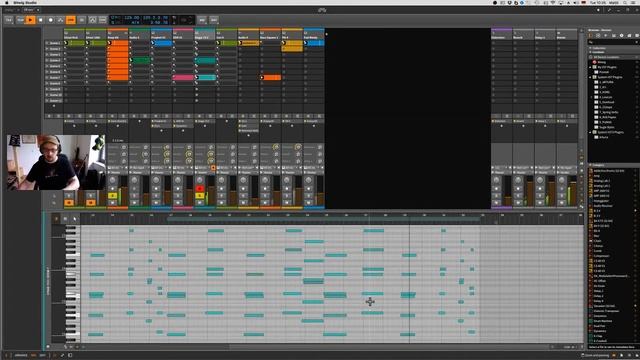Collapse the System VST3 Plugins folder
The width and height of the screenshot is (640, 360).
coord(590,132)
